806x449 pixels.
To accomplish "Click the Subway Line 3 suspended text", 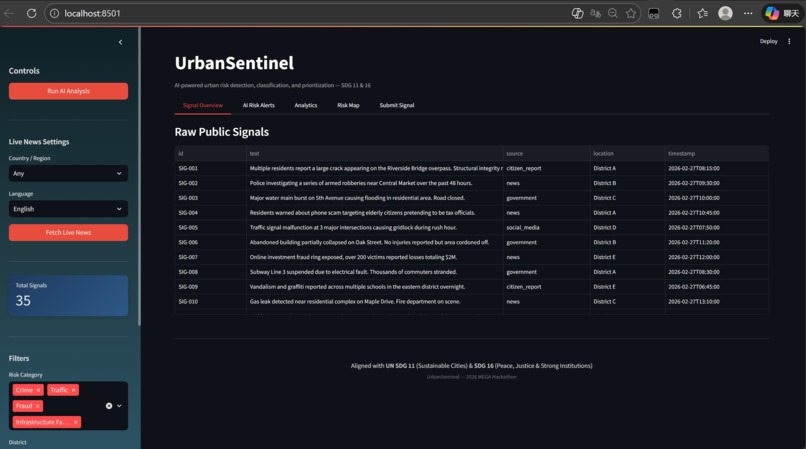I will point(353,272).
